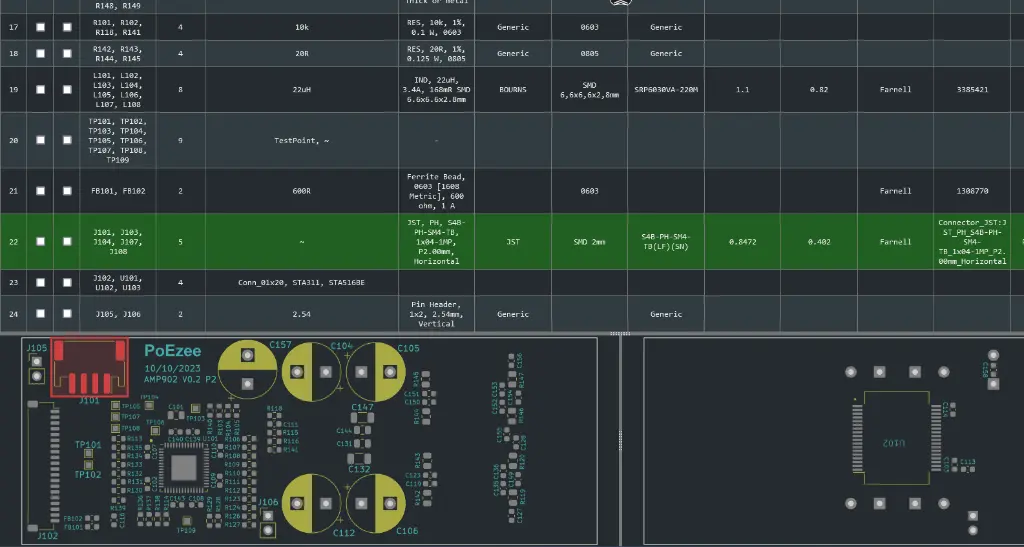Toggle the first checkbox in row 22
This screenshot has height=547, width=1024.
pyautogui.click(x=41, y=242)
